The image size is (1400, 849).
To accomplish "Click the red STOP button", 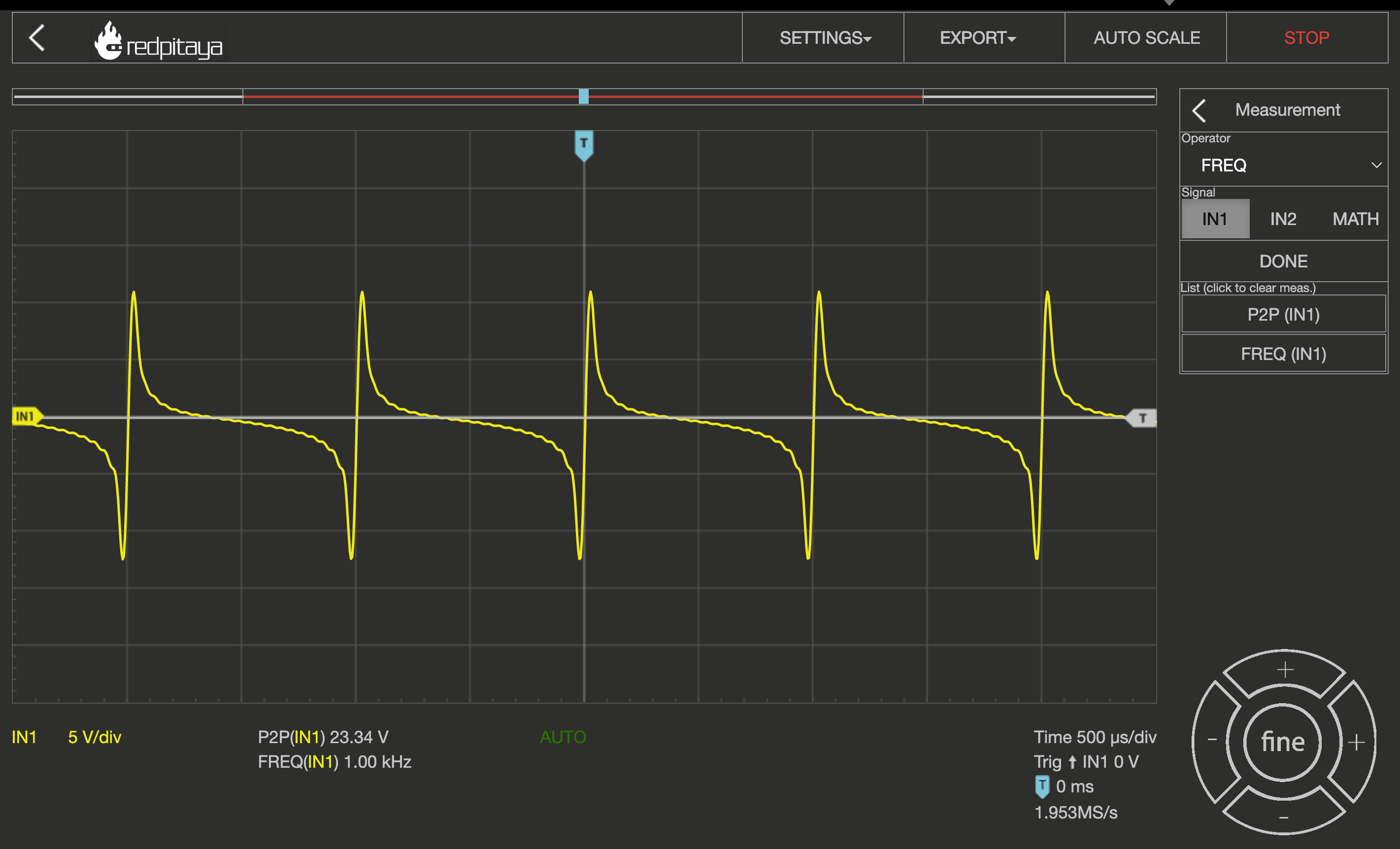I will [1307, 38].
